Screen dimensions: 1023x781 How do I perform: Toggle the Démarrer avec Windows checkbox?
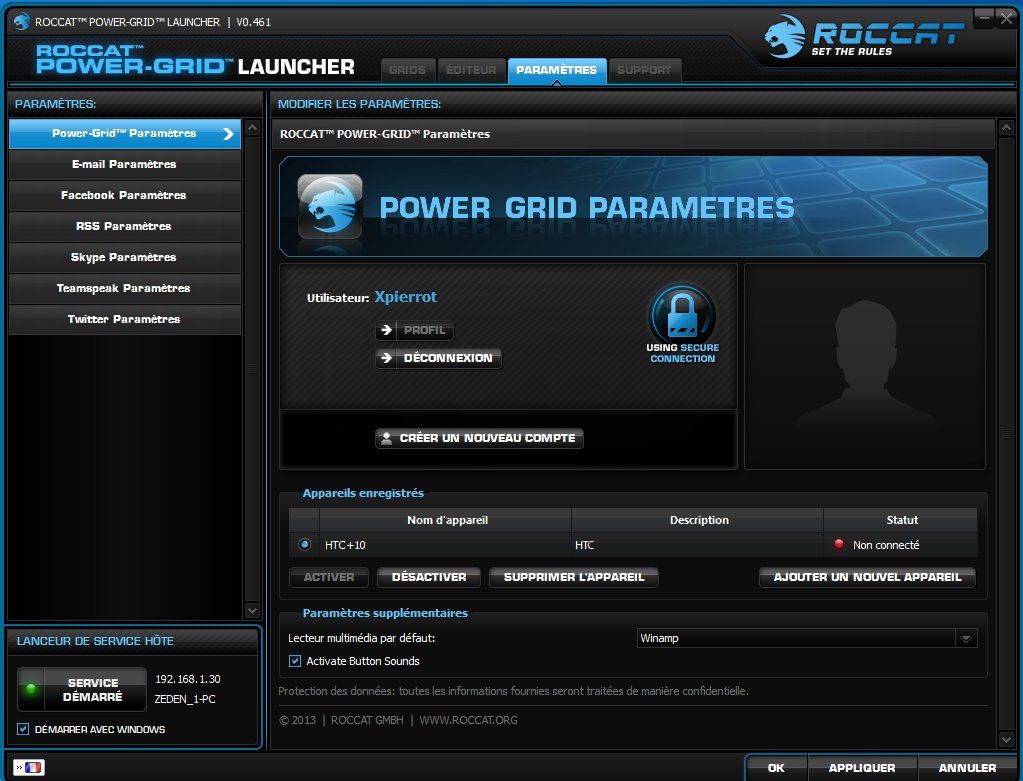point(24,730)
